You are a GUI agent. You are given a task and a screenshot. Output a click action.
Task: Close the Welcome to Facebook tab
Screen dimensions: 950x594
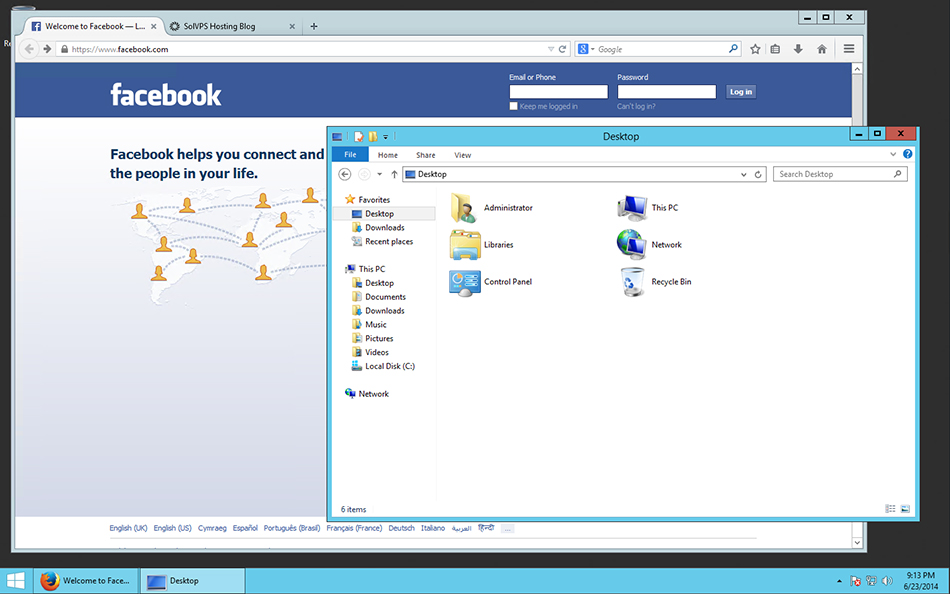click(153, 26)
